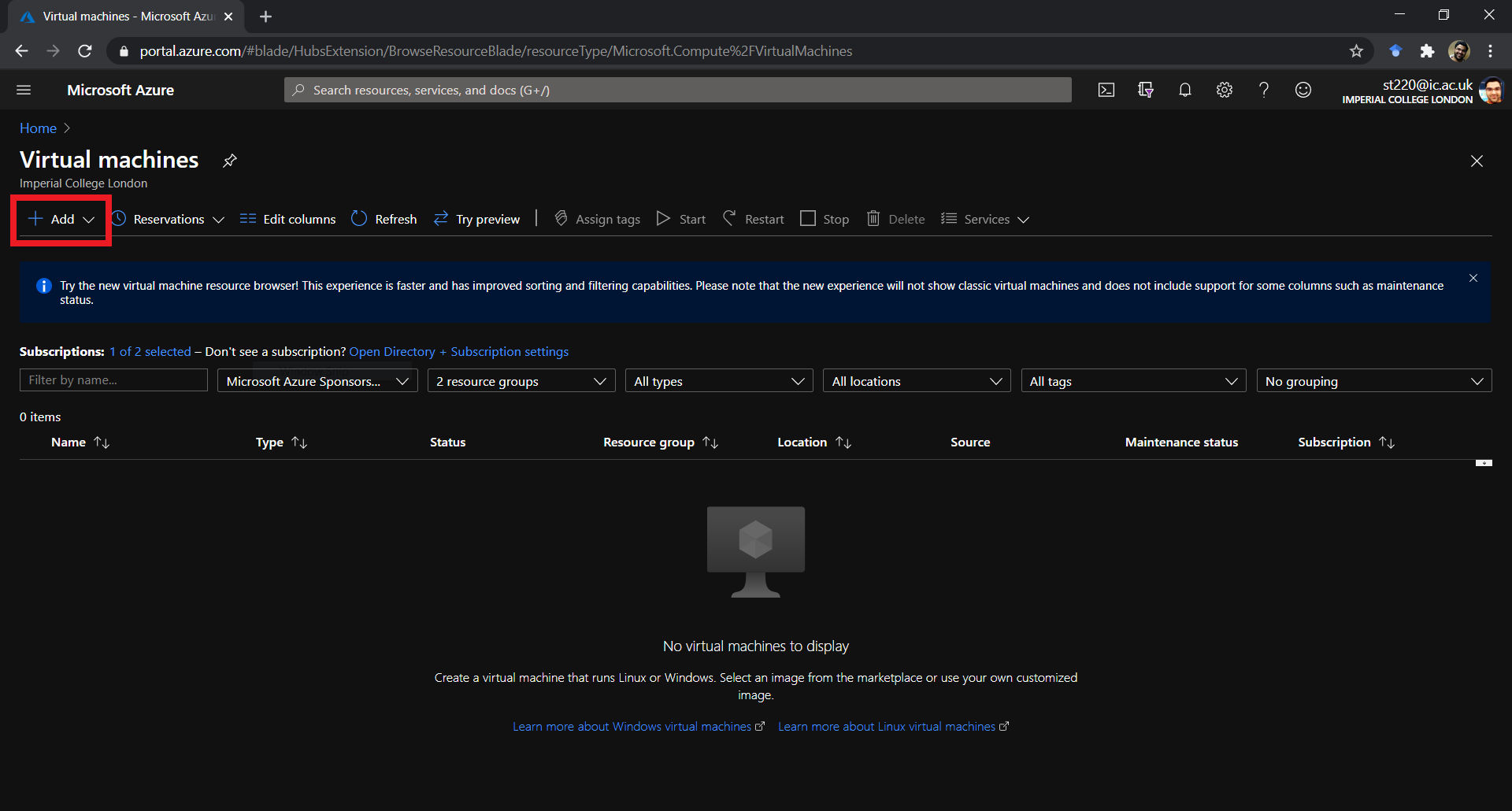Follow the Home breadcrumb link
Viewport: 1512px width, 811px height.
(x=38, y=128)
